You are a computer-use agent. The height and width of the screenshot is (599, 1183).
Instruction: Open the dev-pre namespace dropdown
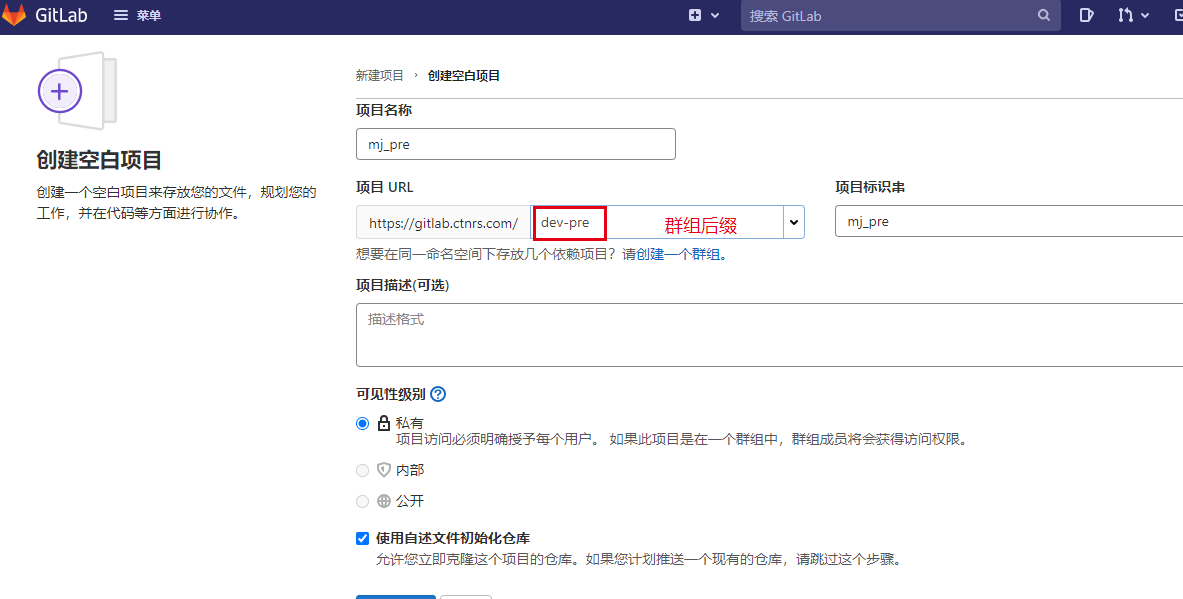pyautogui.click(x=667, y=223)
